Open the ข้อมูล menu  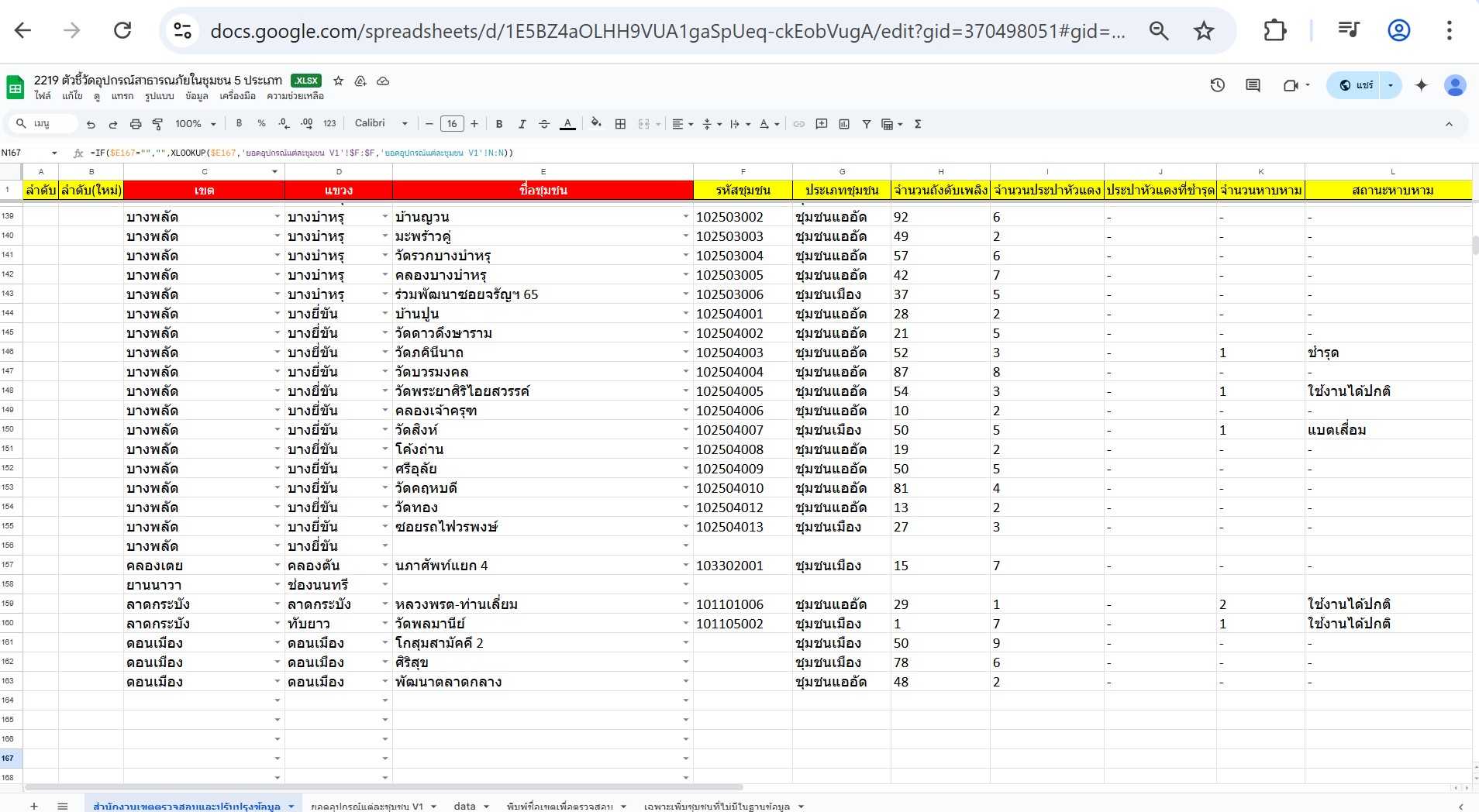(197, 96)
